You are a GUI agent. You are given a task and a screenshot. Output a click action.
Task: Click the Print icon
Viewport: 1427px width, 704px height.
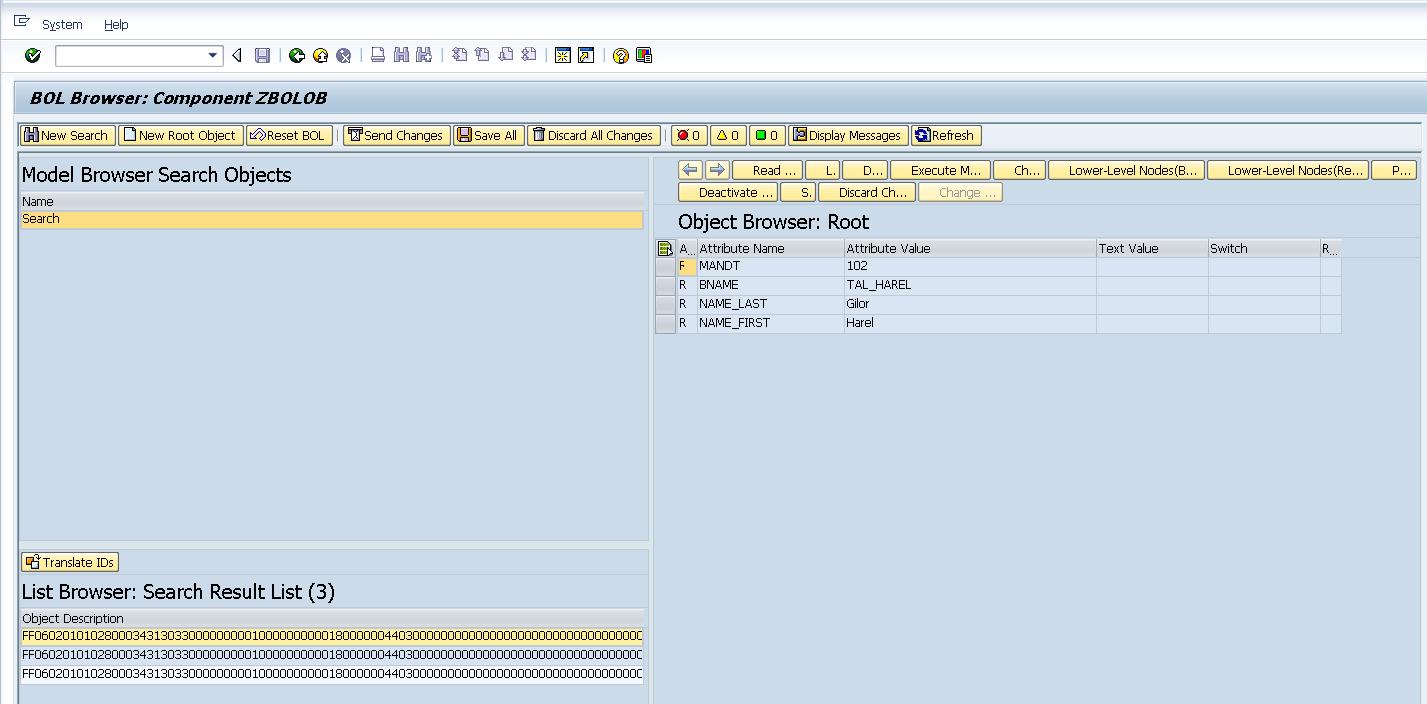click(x=377, y=55)
